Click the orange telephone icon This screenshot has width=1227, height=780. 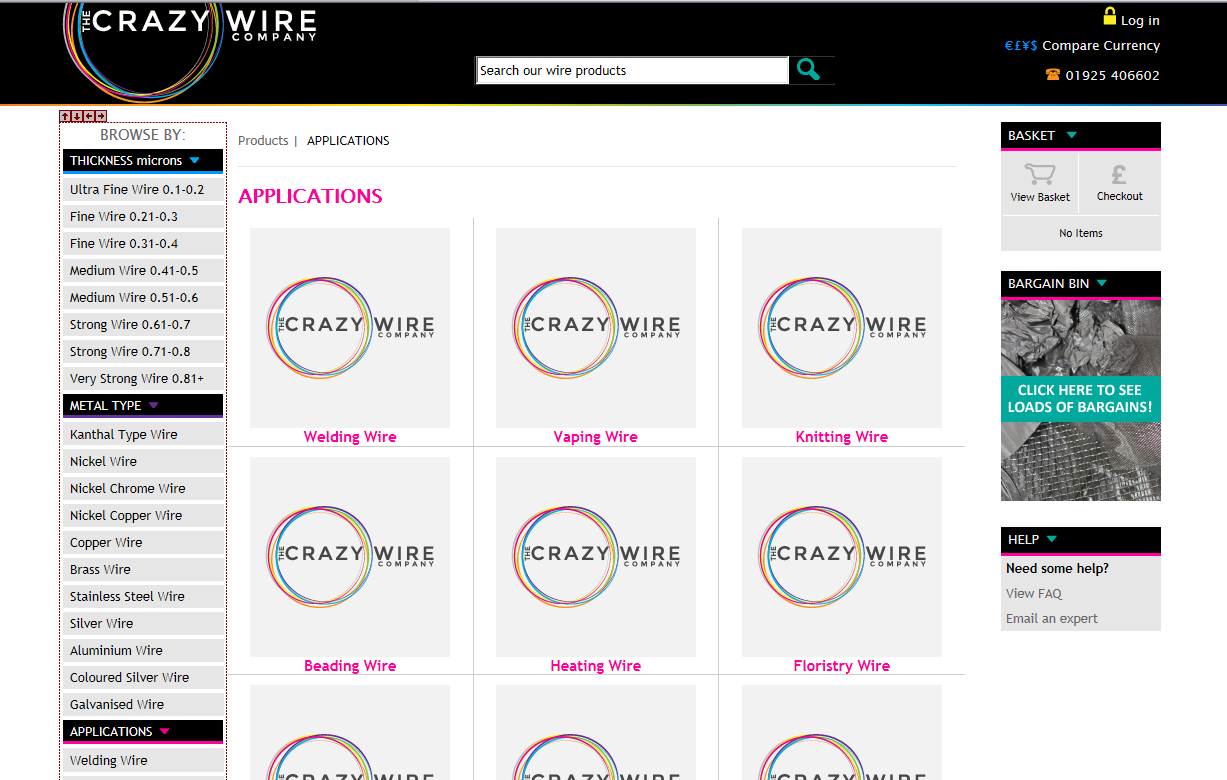[1052, 74]
